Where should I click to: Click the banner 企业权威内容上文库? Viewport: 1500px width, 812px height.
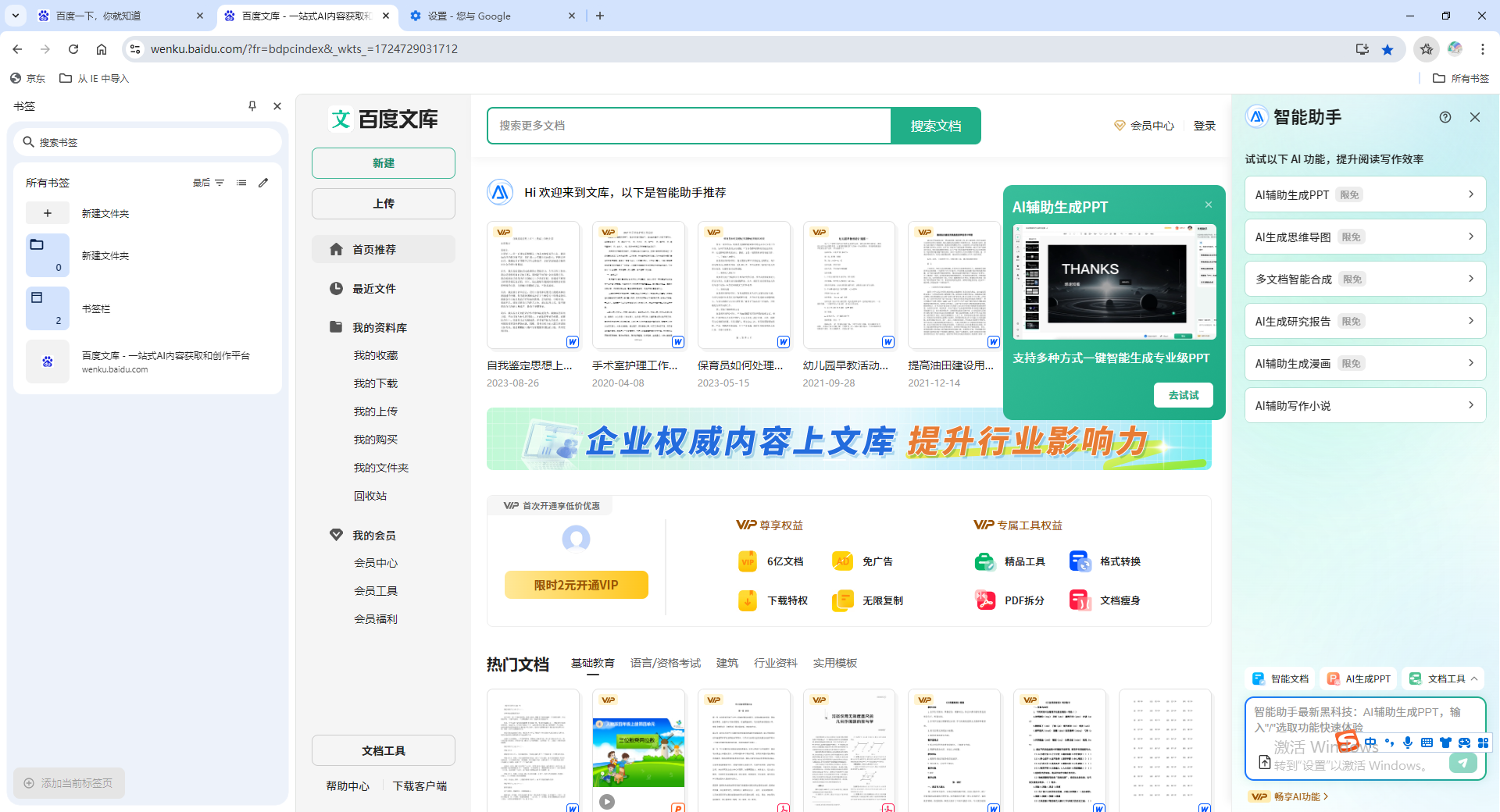tap(849, 440)
